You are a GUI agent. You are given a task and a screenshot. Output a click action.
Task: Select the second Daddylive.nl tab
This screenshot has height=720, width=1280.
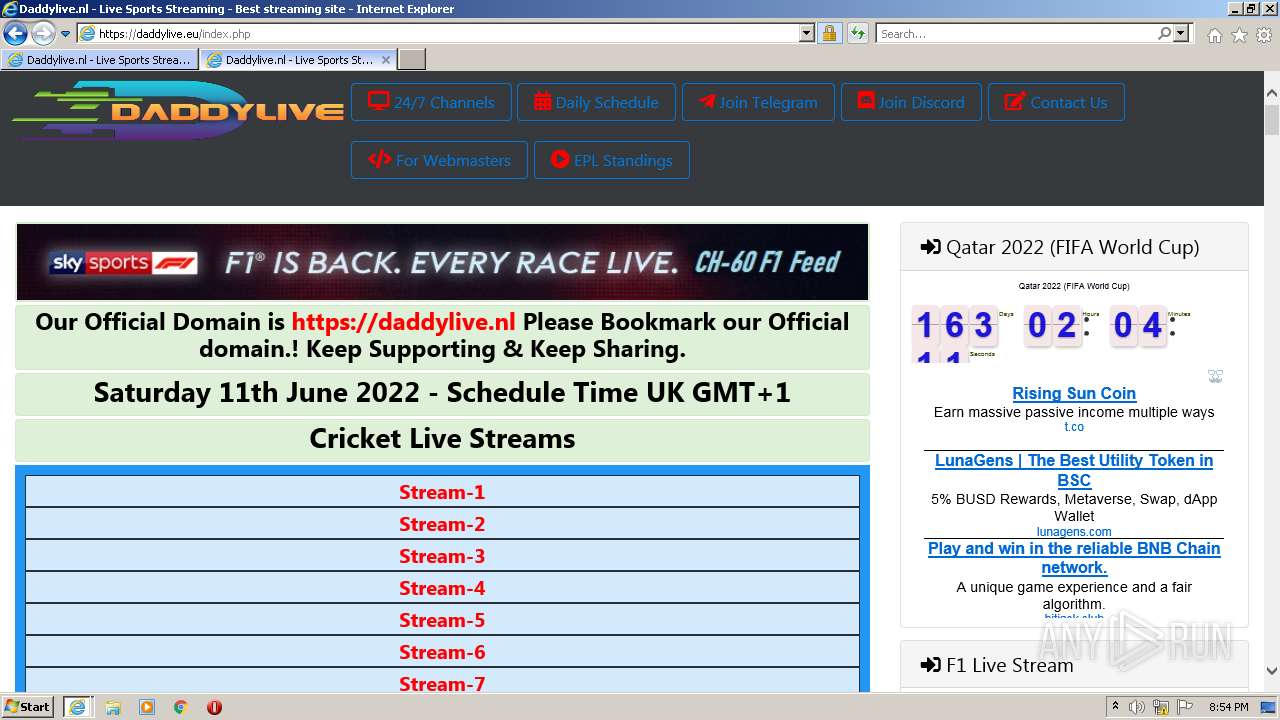pos(290,60)
